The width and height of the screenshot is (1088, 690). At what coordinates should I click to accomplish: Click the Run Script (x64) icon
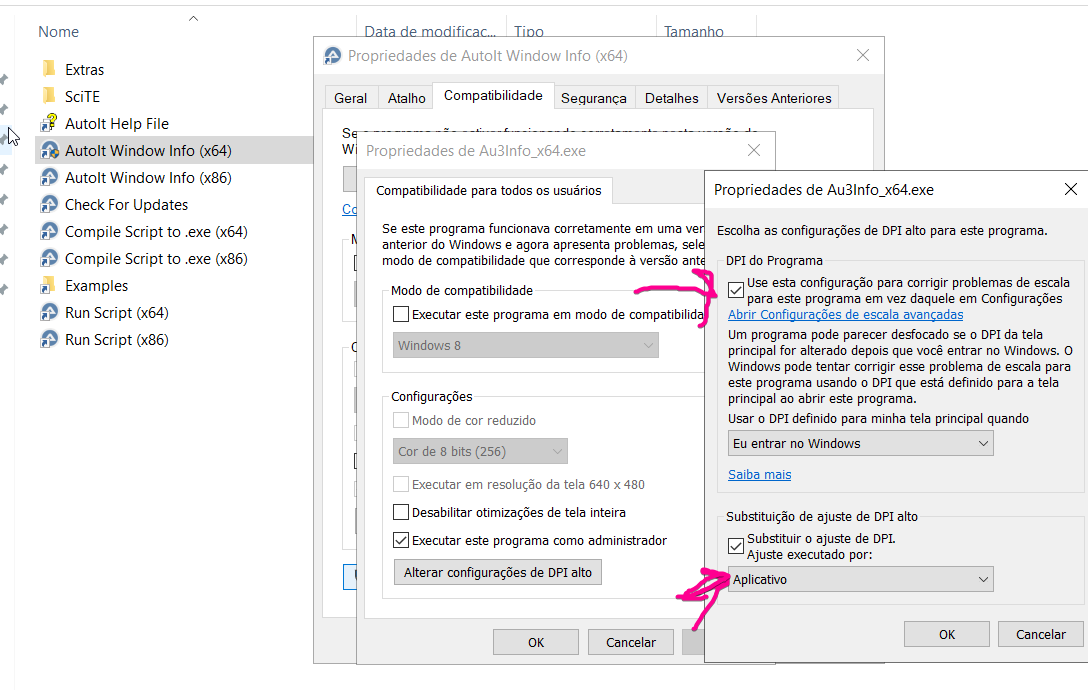click(x=49, y=312)
